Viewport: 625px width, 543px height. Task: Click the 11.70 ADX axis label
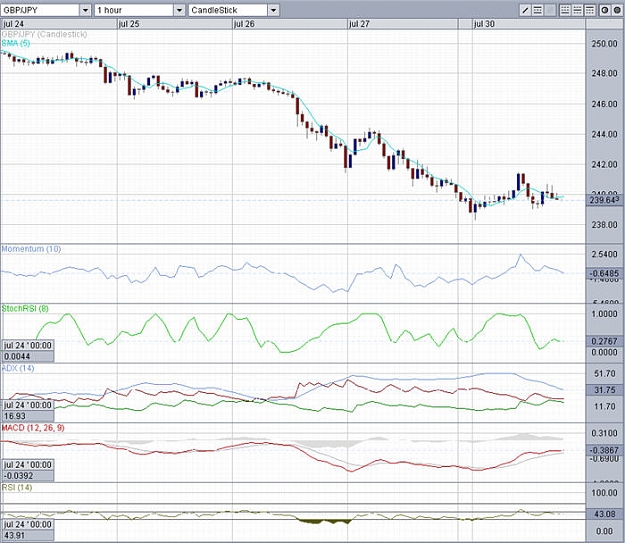tap(605, 407)
